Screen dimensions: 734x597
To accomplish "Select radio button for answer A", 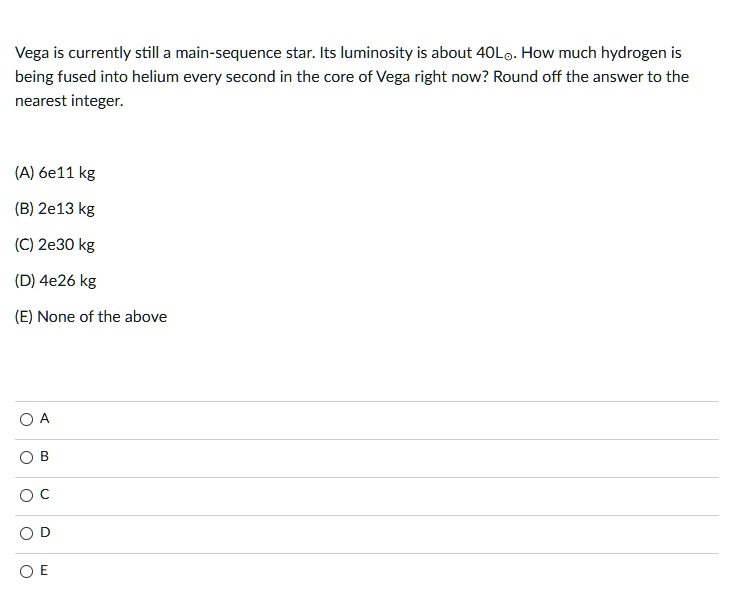I will 24,420.
